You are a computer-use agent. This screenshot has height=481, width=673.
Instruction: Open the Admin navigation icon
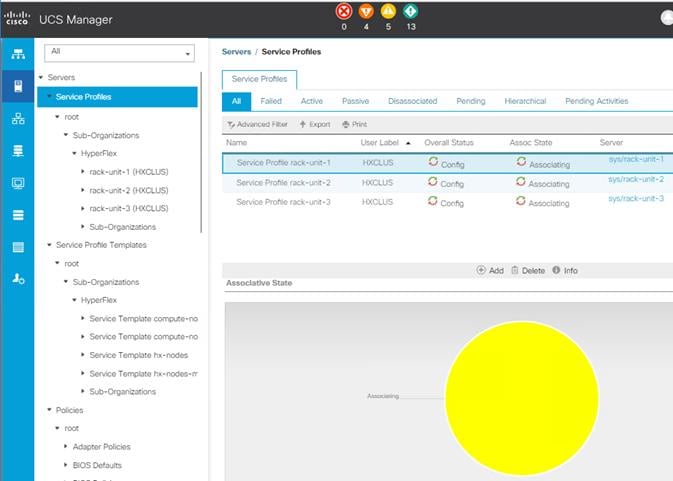[18, 279]
